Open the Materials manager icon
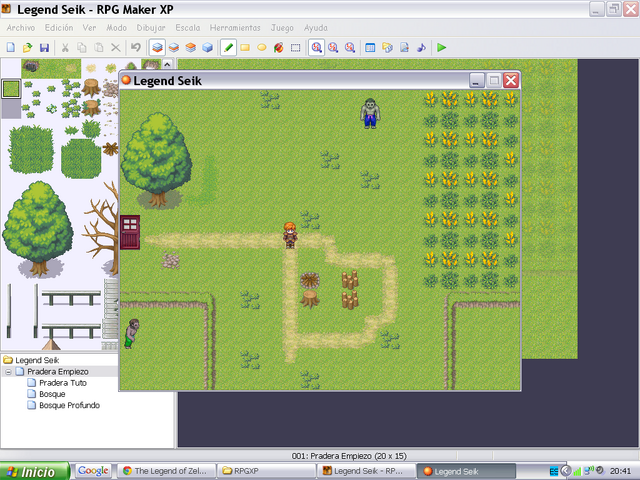The height and width of the screenshot is (480, 640). pyautogui.click(x=387, y=48)
